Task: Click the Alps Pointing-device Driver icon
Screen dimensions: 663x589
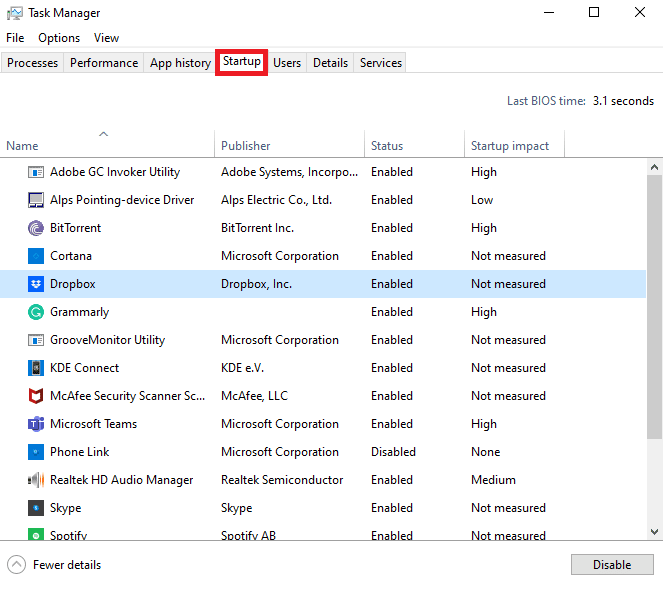Action: coord(36,200)
